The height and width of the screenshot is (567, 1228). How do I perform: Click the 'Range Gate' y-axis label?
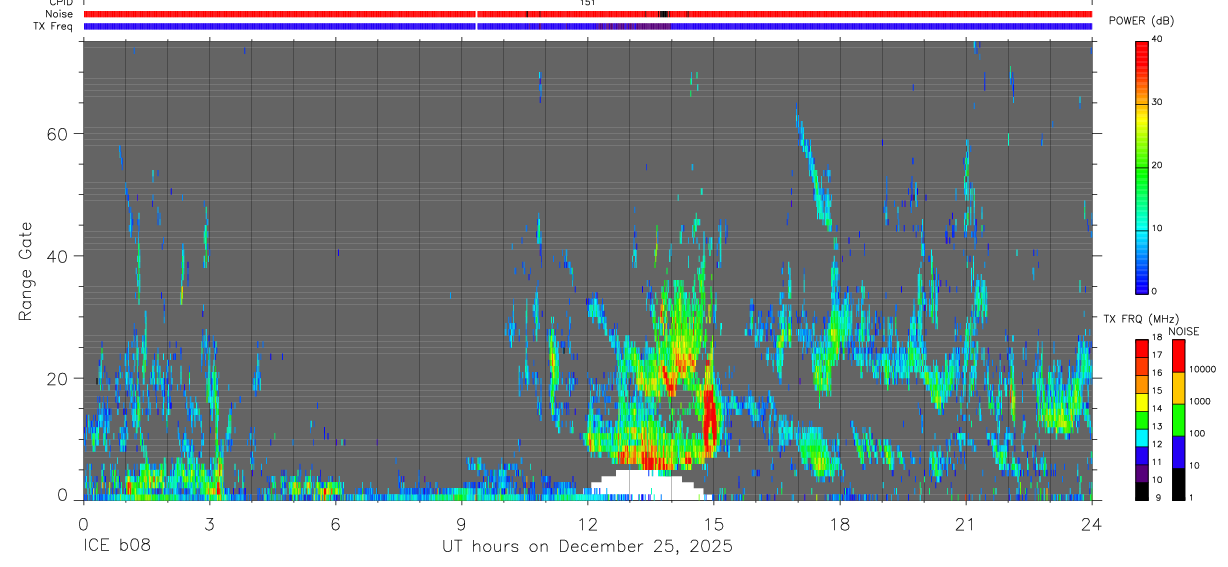(27, 271)
